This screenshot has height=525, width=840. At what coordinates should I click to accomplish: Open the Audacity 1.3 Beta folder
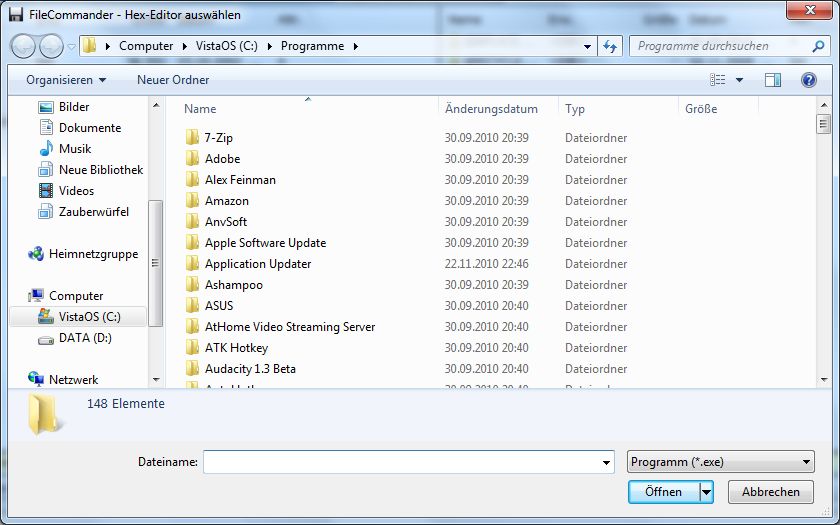pos(250,369)
